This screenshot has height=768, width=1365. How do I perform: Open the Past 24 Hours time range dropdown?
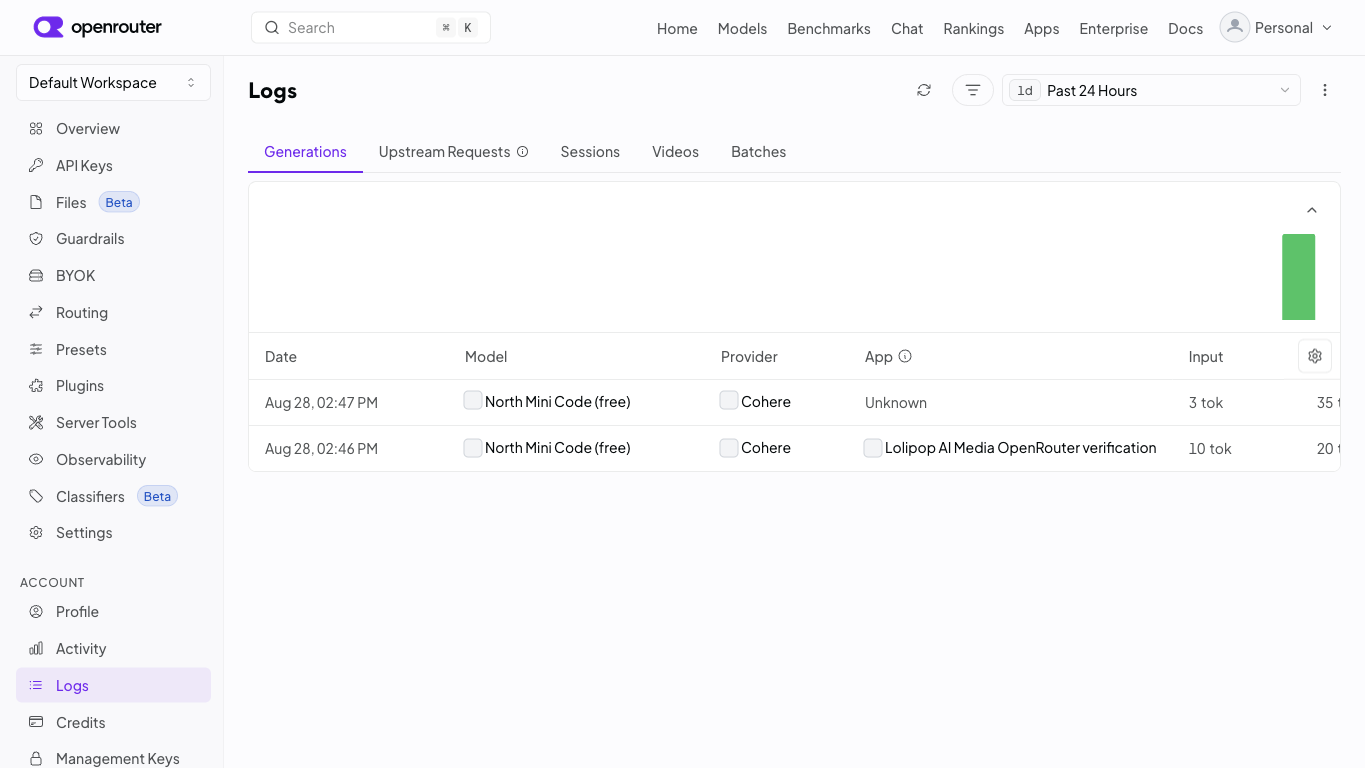click(1151, 90)
